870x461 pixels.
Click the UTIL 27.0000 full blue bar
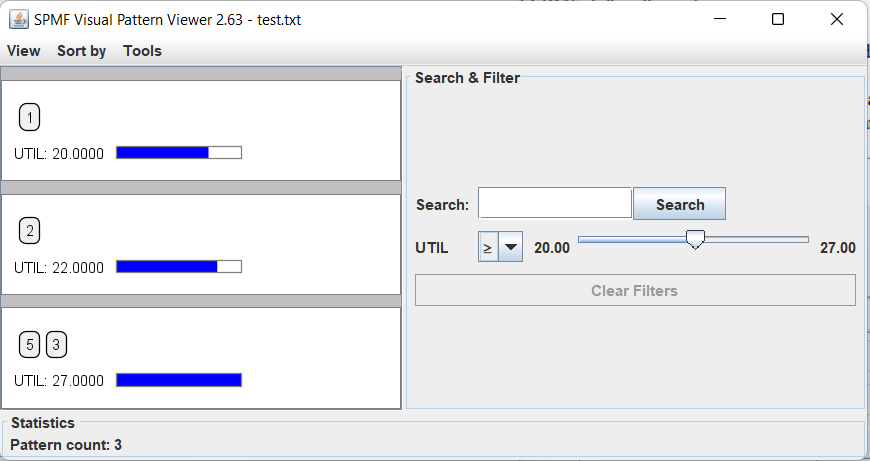179,380
